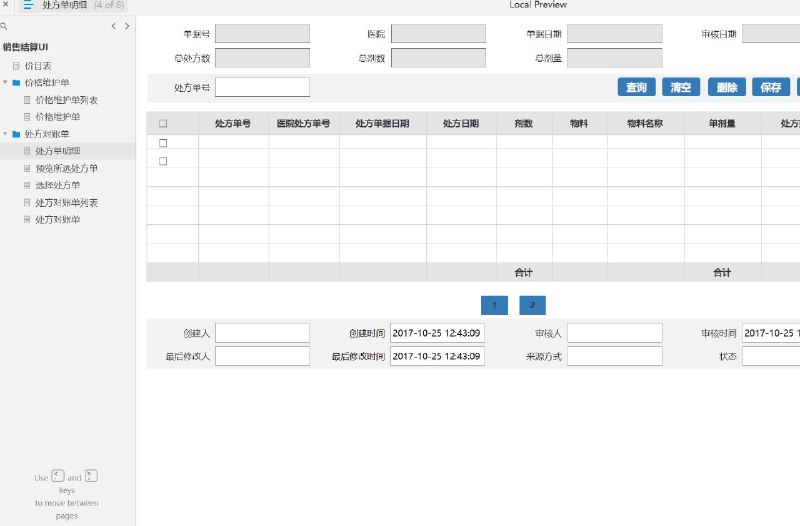The image size is (800, 526).
Task: Select the 处方单明细 page
Action: point(58,151)
